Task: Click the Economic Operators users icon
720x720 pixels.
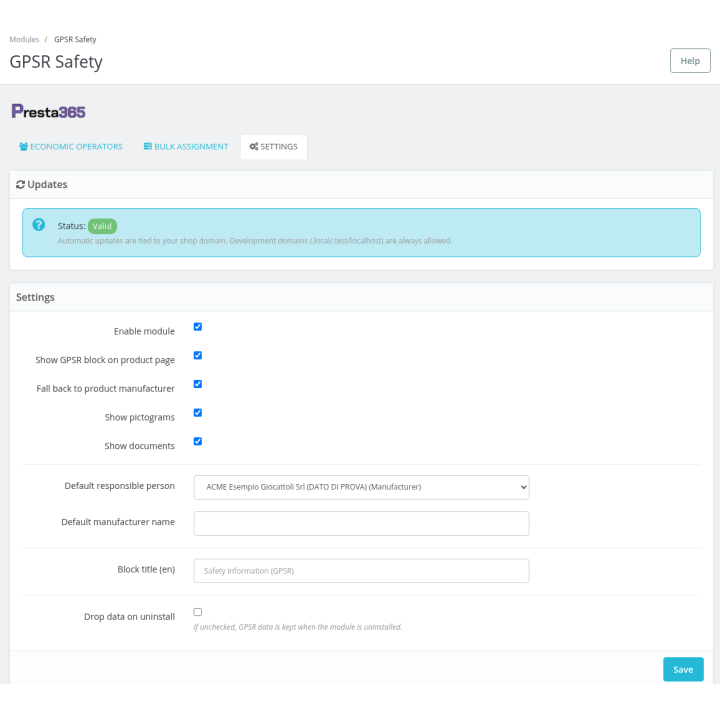Action: coord(23,146)
